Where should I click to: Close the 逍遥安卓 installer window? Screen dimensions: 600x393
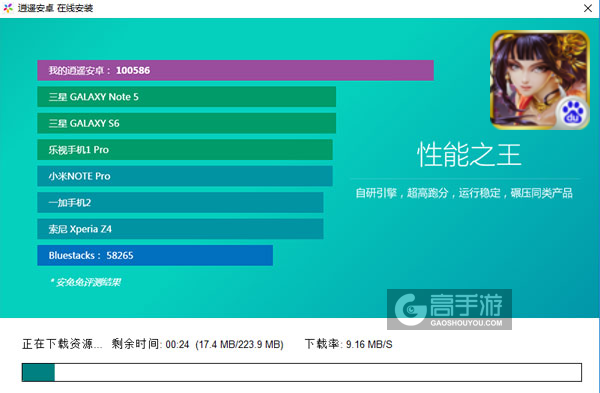[x=588, y=8]
